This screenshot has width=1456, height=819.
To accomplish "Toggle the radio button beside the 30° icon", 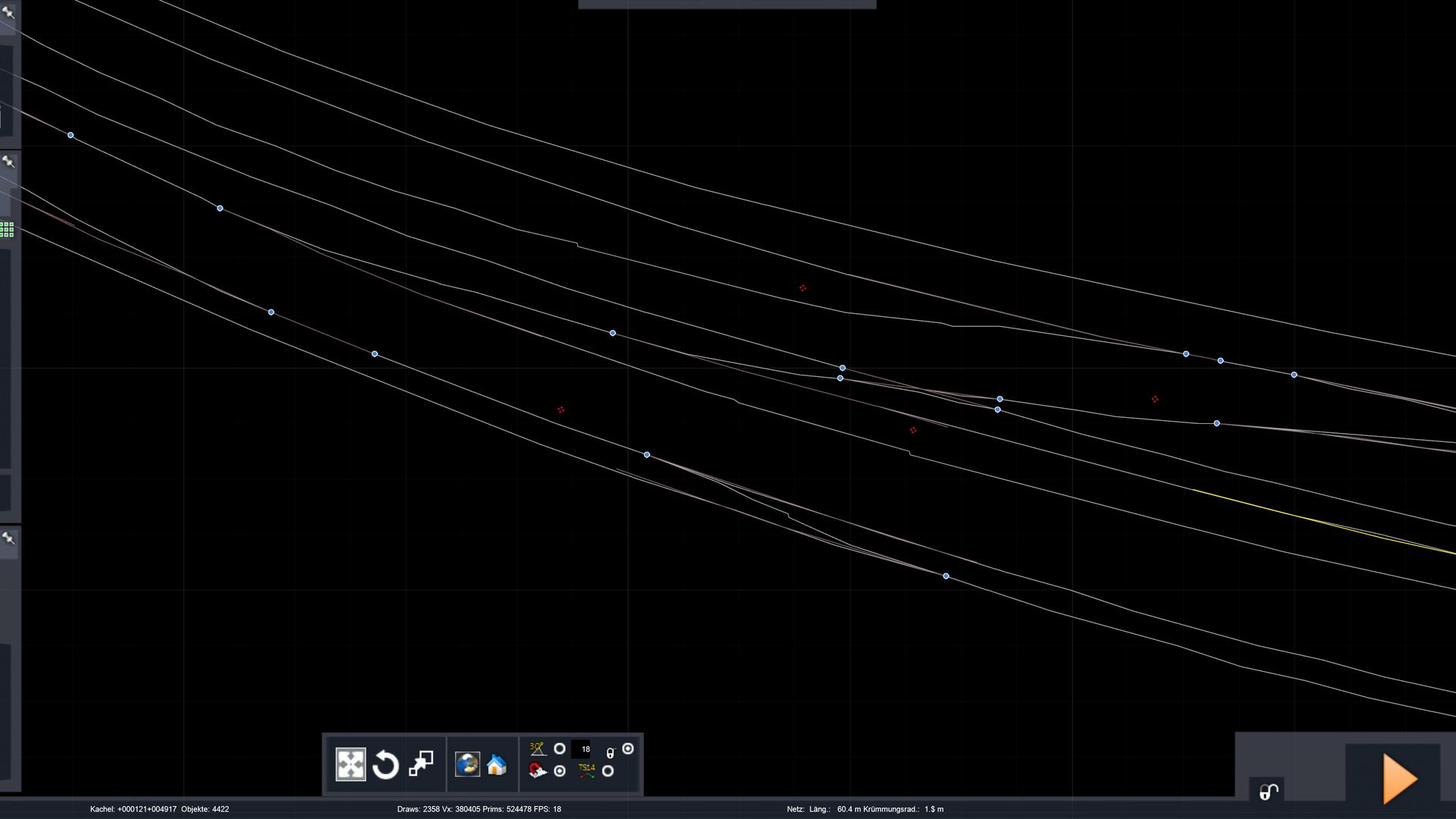I will point(560,749).
